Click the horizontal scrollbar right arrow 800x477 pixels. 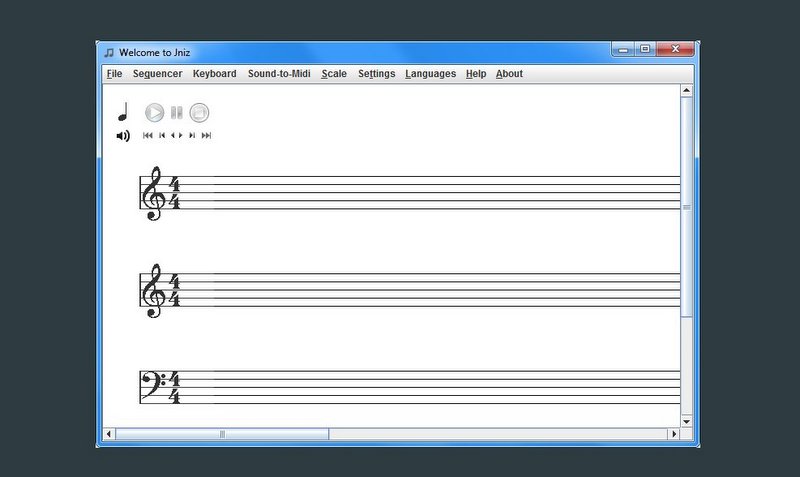(674, 434)
